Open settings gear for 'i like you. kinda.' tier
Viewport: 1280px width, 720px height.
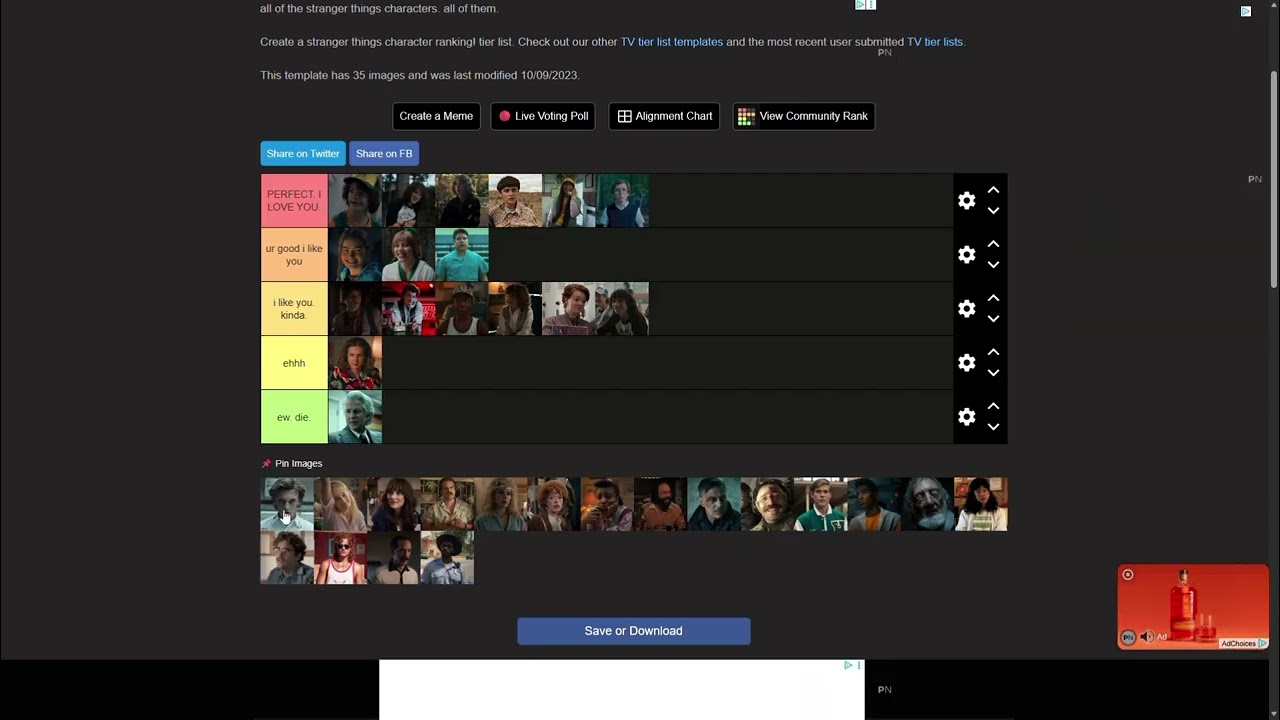(x=966, y=309)
